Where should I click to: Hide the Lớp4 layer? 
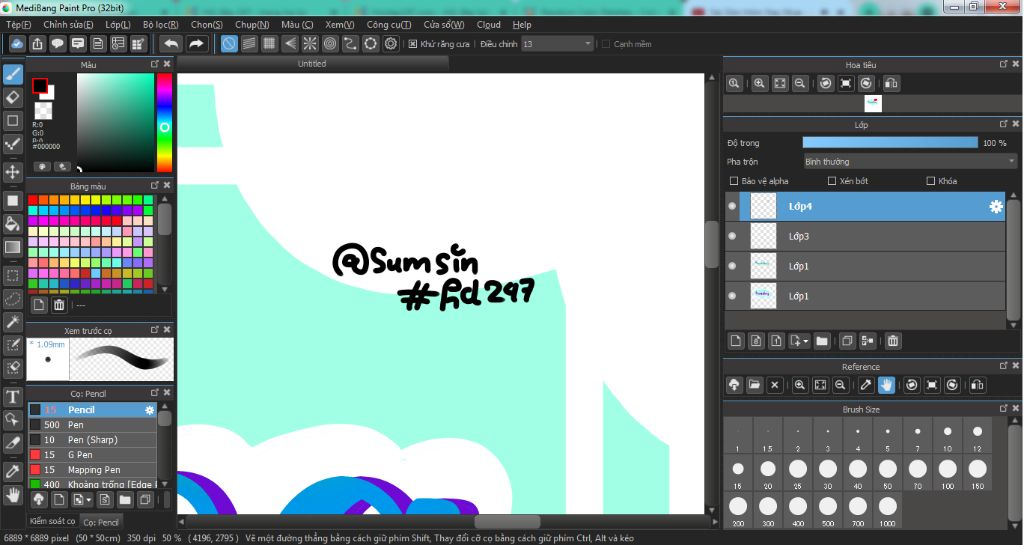[x=732, y=206]
